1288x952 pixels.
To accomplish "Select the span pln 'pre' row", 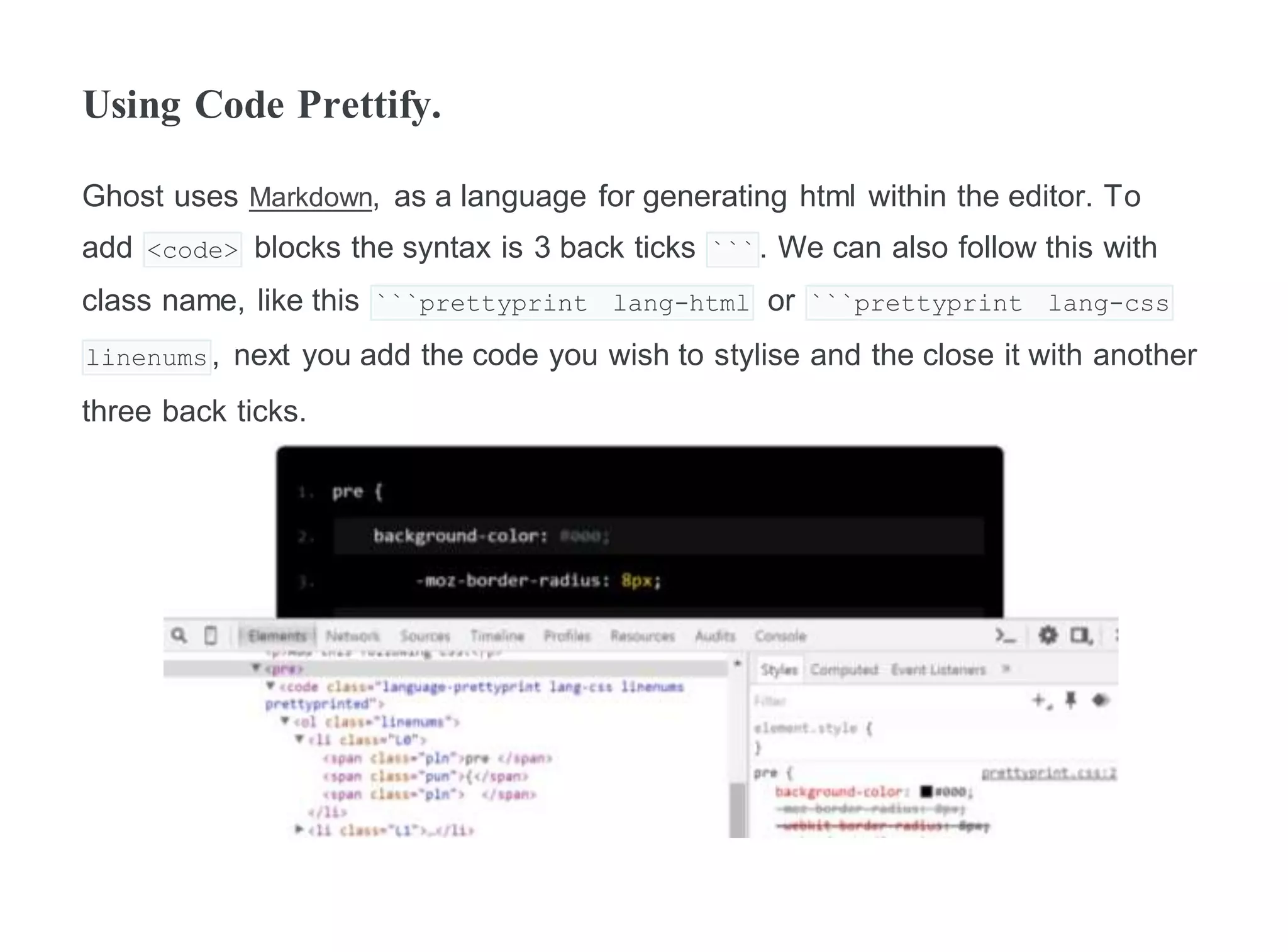I will [x=438, y=758].
